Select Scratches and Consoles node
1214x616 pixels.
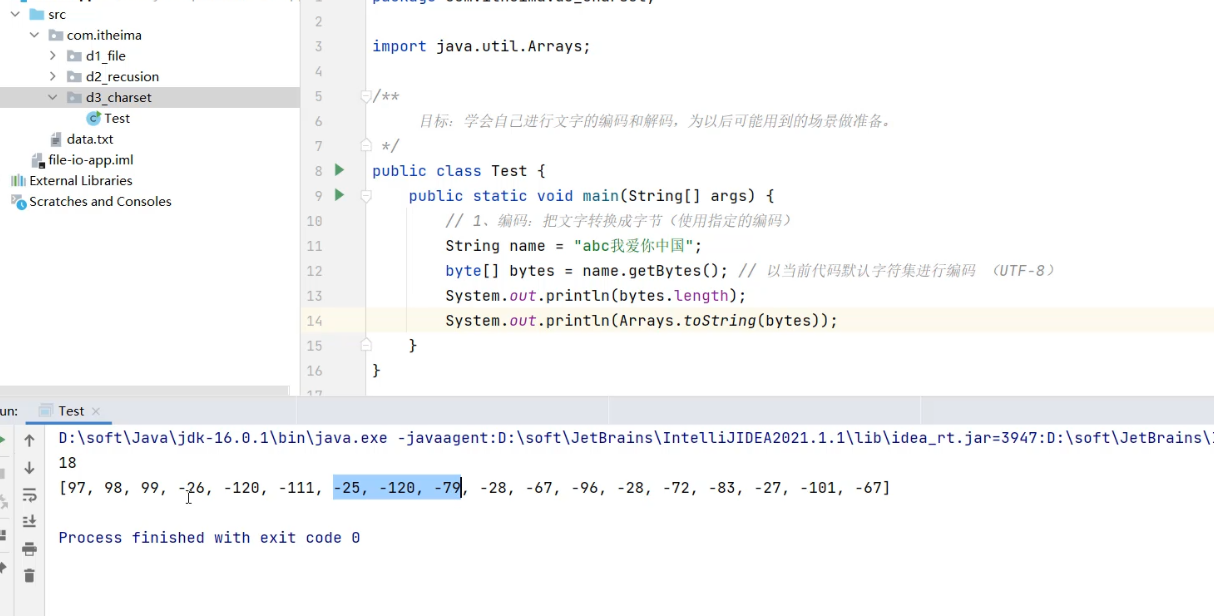click(x=100, y=201)
